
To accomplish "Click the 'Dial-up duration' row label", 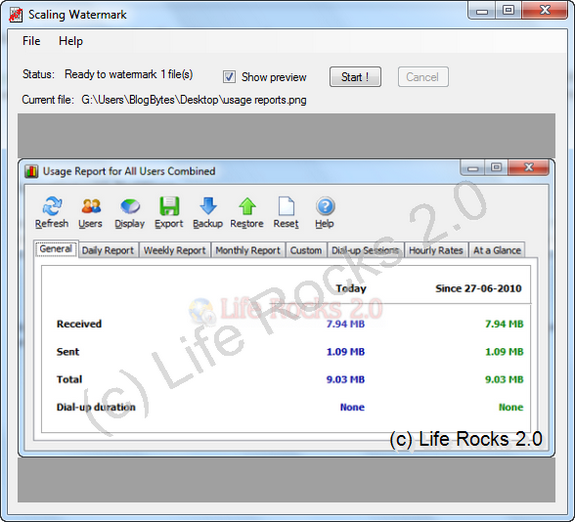I will 96,407.
